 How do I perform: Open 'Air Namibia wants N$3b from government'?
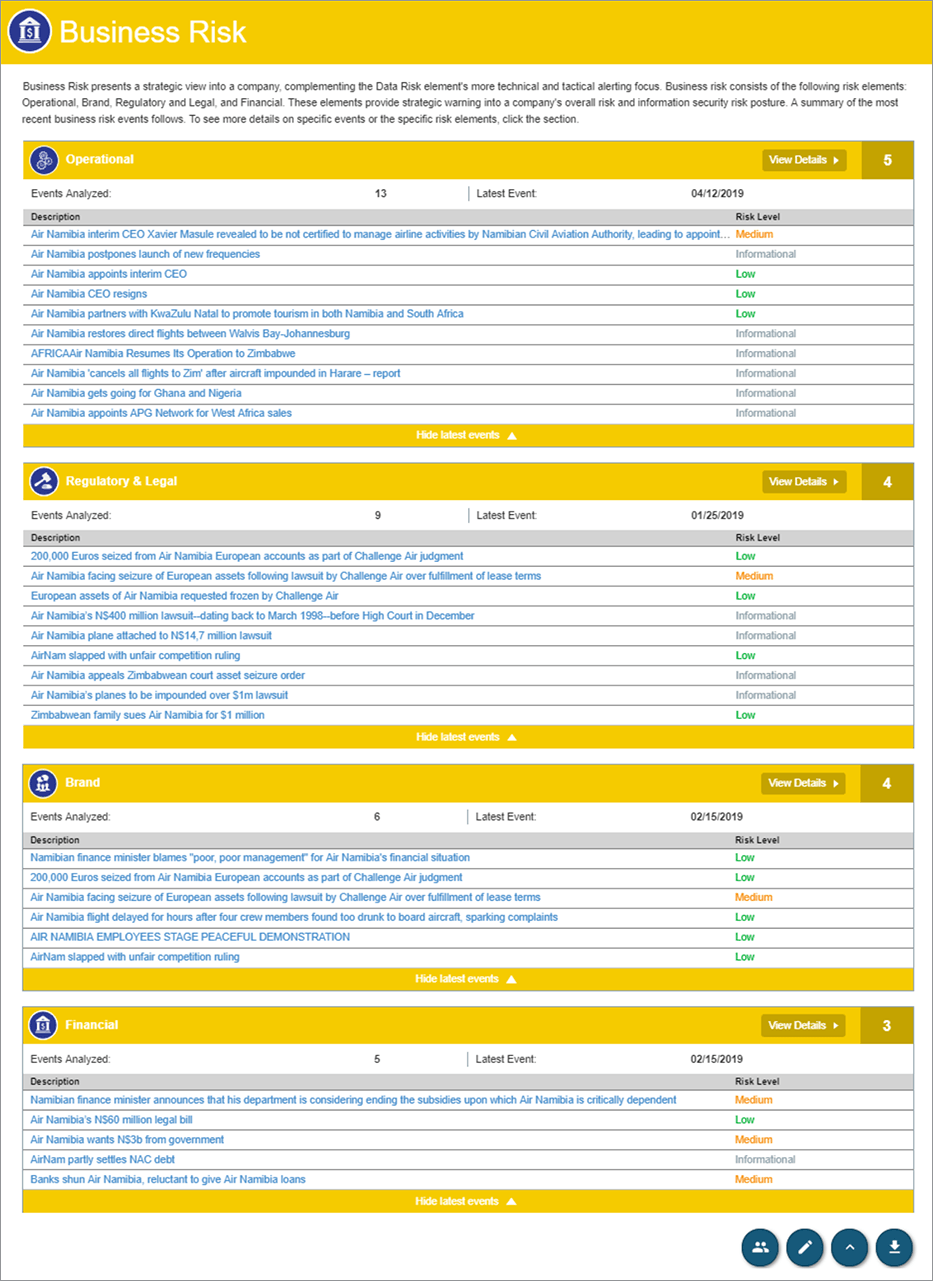(127, 1140)
